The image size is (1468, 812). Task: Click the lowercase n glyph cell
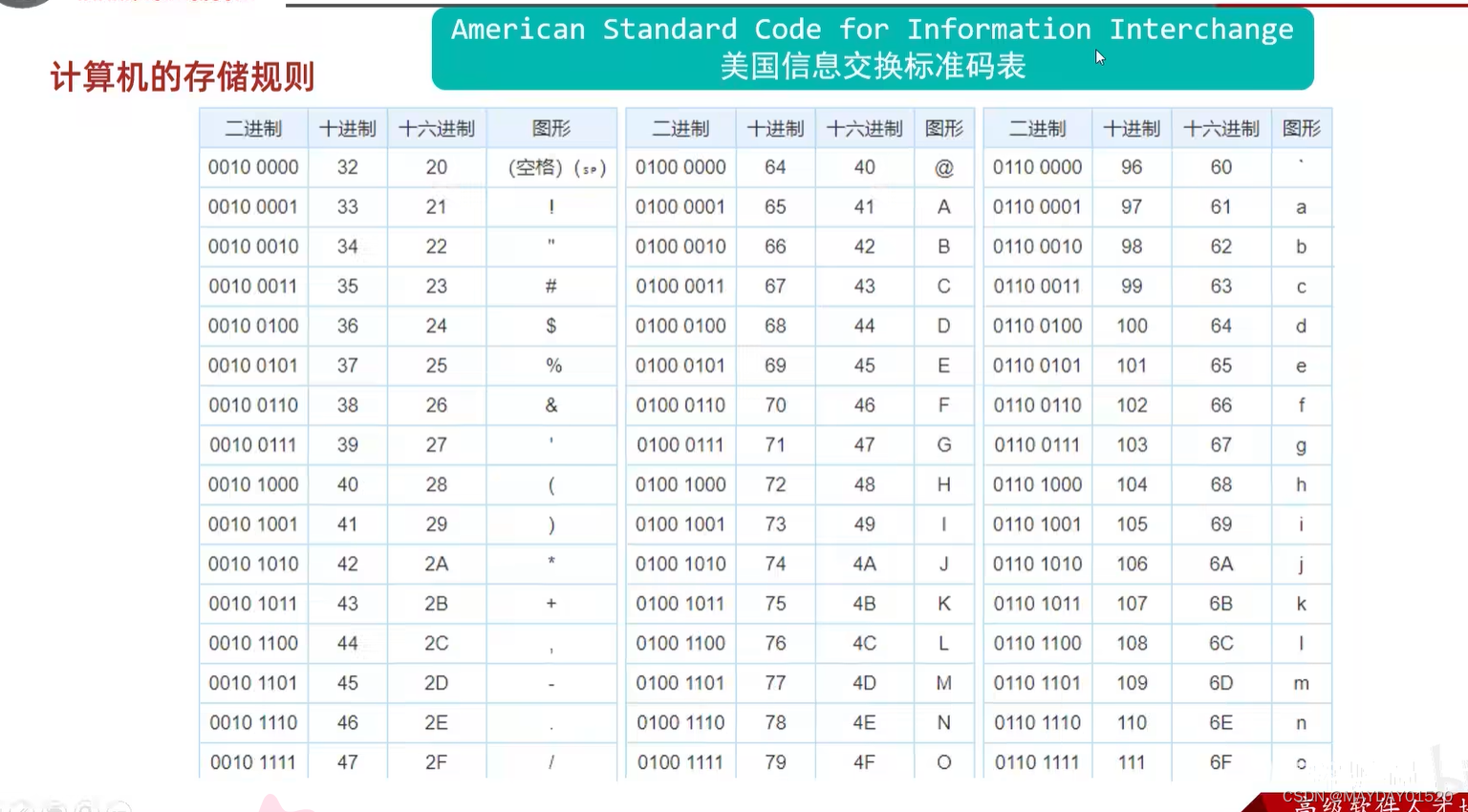[x=1302, y=723]
